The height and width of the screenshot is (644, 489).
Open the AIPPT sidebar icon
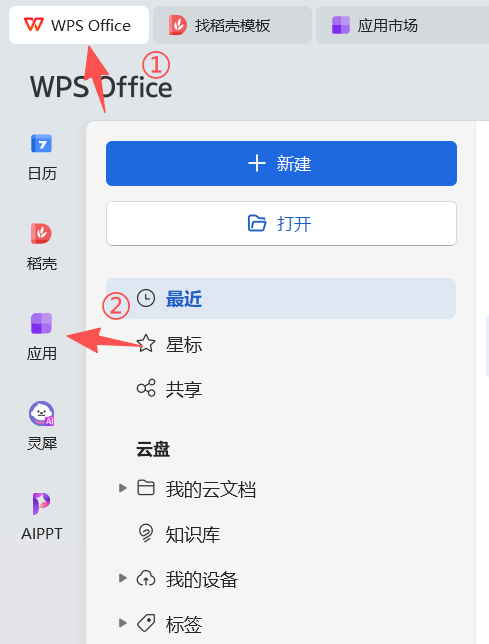click(41, 504)
